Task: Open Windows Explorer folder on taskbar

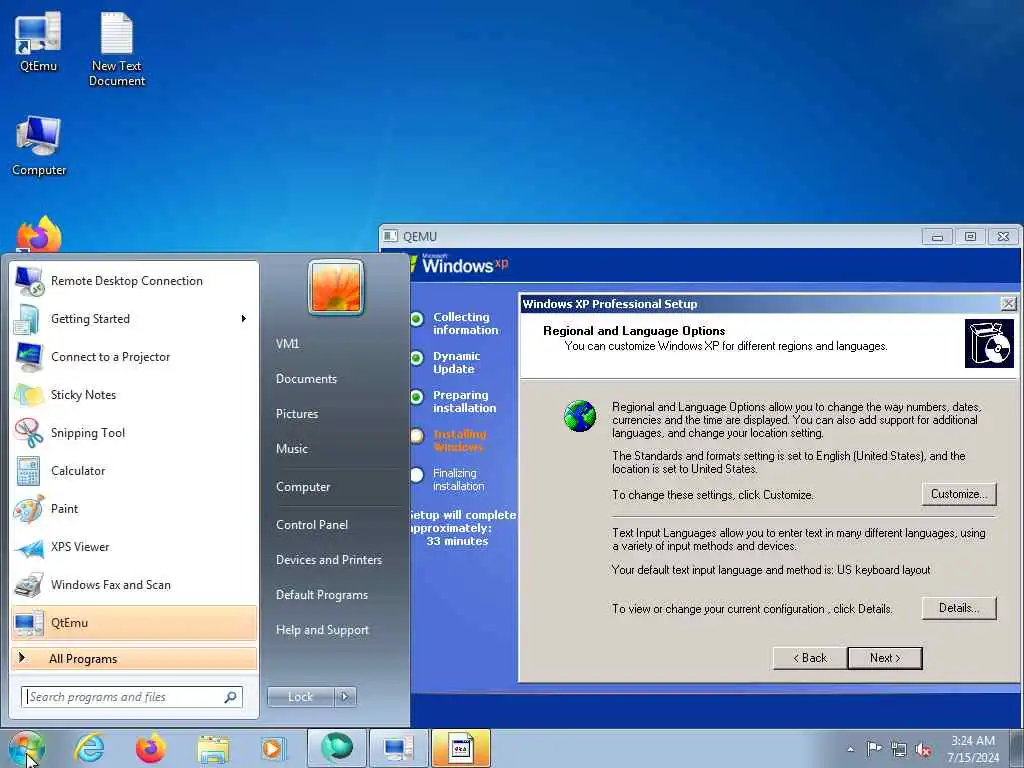Action: pyautogui.click(x=213, y=749)
